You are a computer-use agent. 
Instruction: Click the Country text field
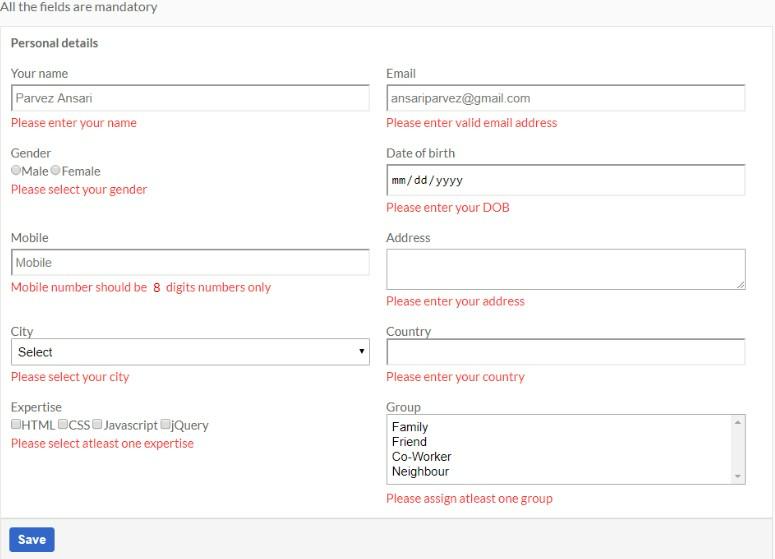tap(566, 352)
